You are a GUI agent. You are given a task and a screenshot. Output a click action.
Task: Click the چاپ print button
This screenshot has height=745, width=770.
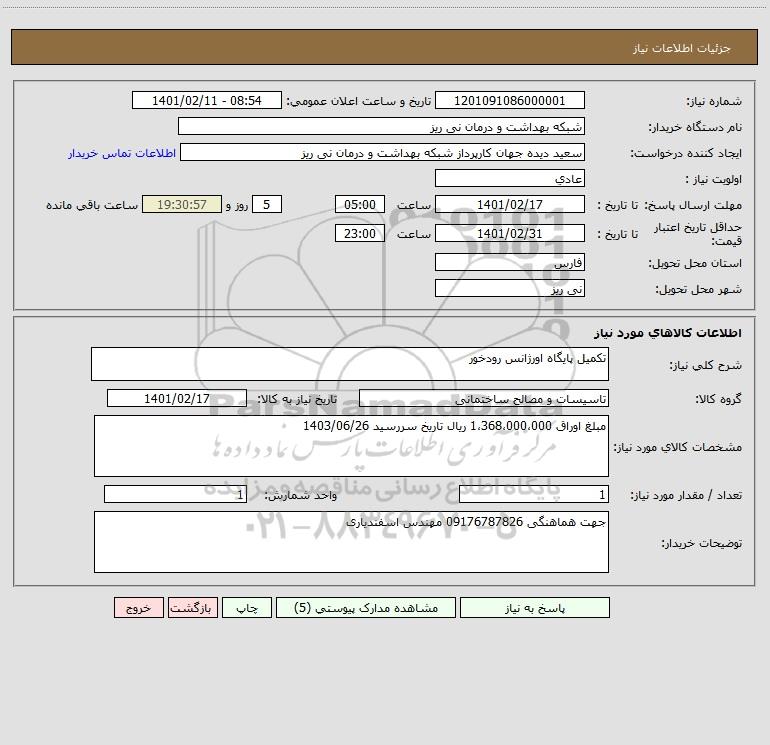(x=247, y=607)
